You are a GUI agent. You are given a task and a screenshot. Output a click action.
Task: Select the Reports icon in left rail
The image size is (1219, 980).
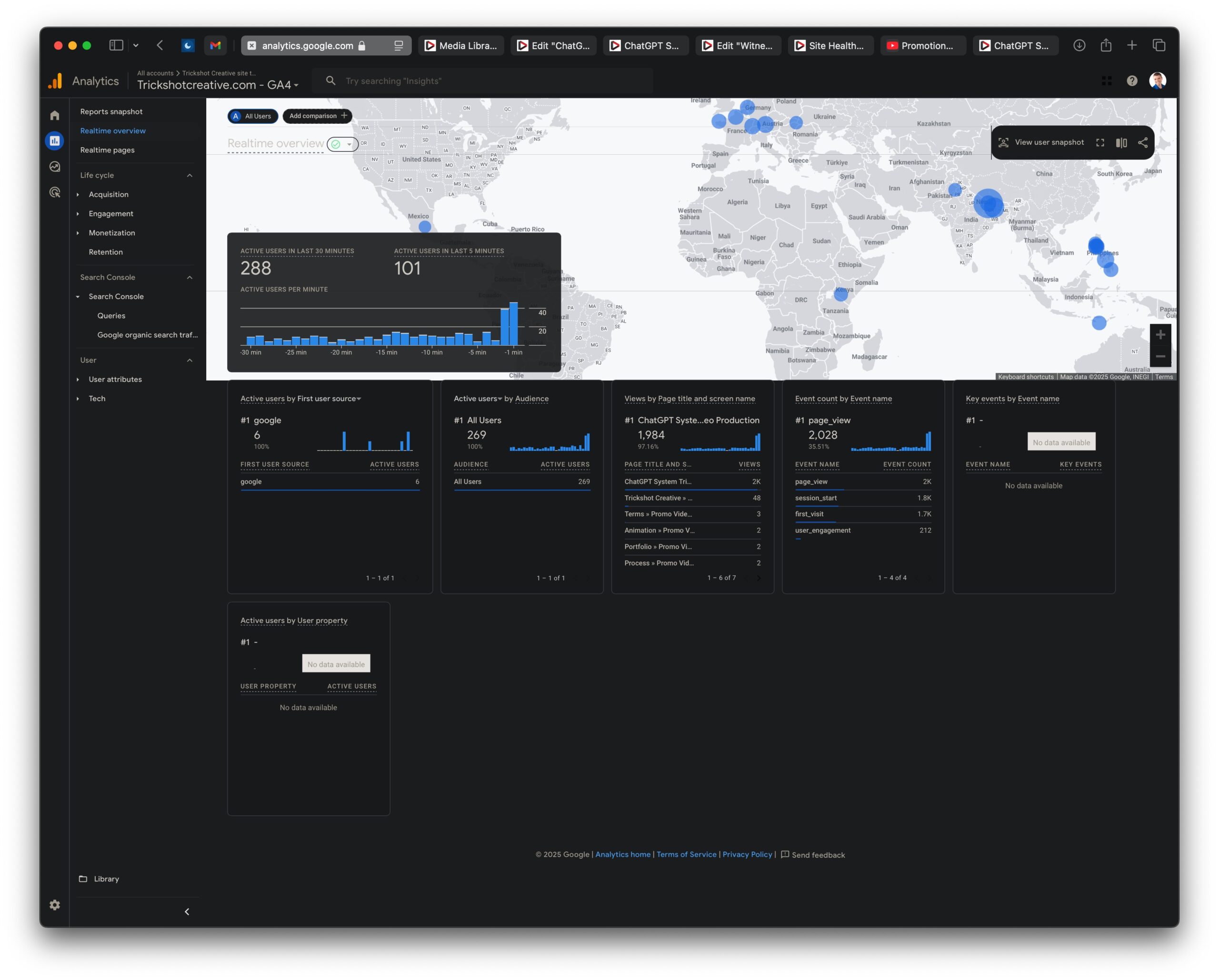click(55, 141)
